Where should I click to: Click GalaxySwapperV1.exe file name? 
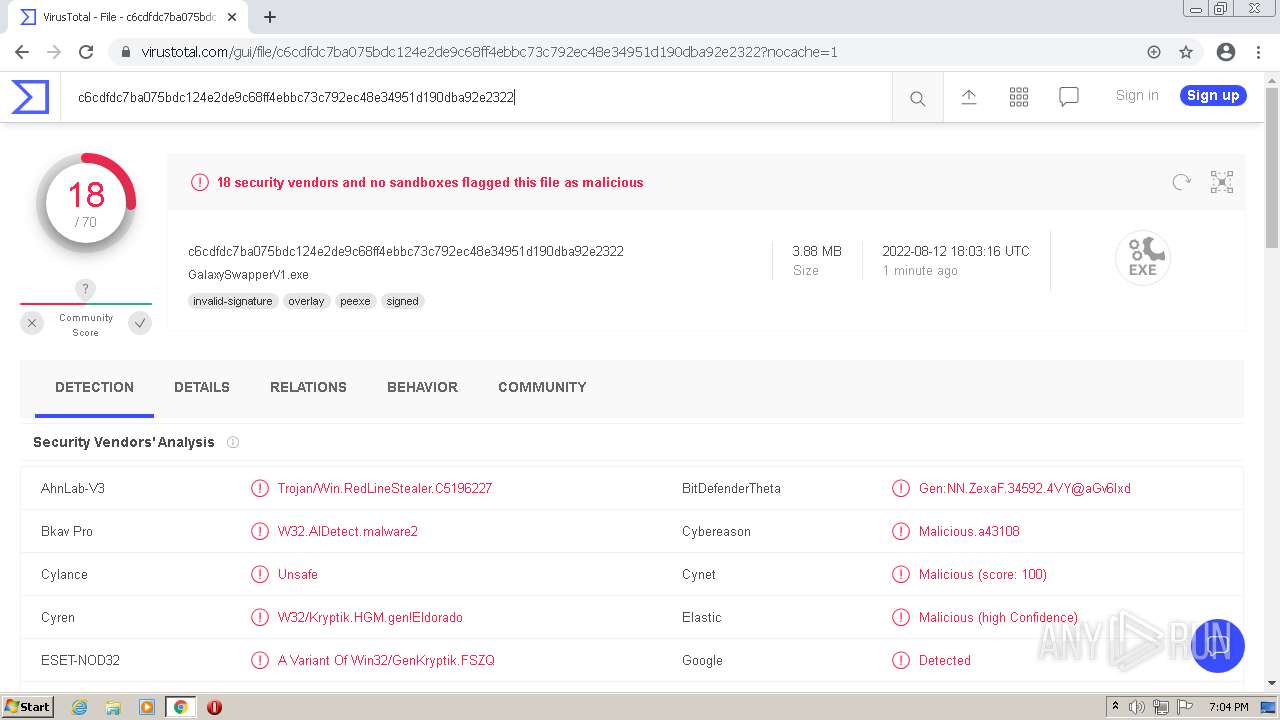[x=248, y=274]
